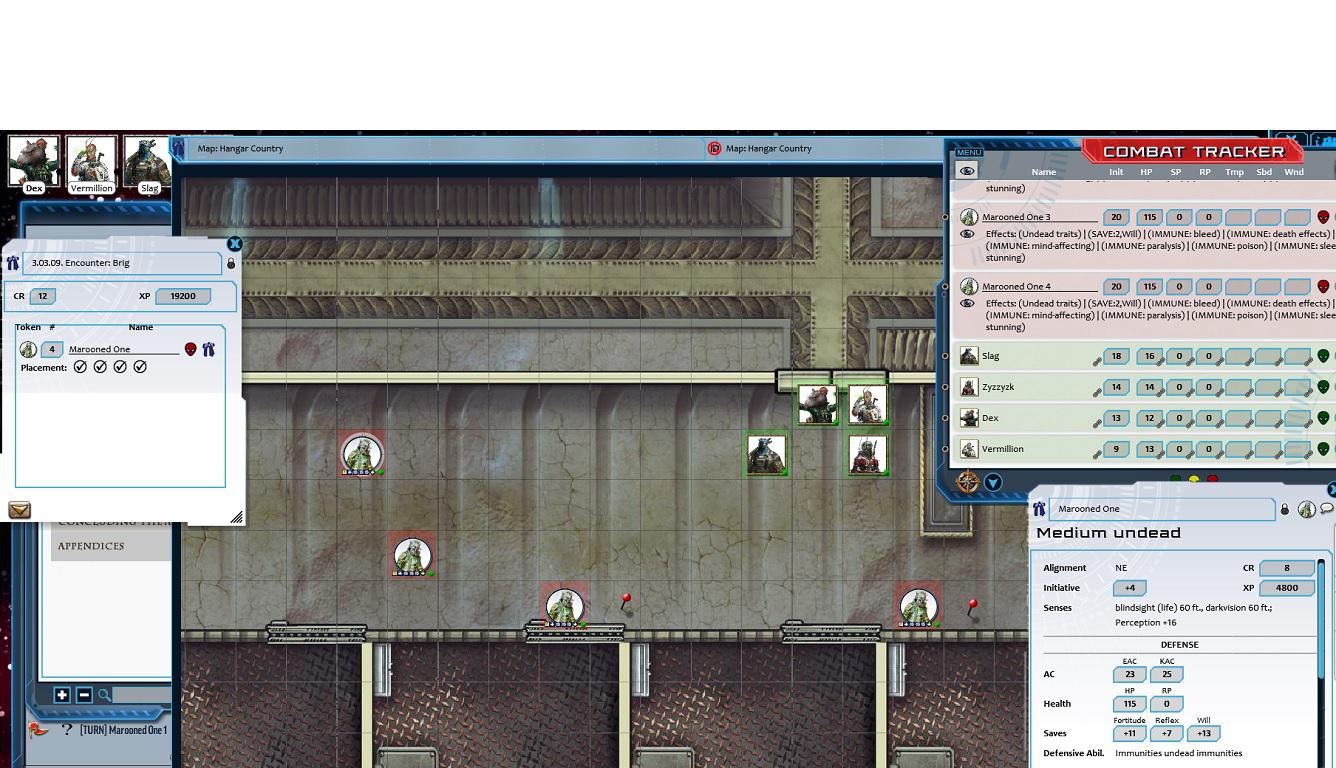The width and height of the screenshot is (1336, 768).
Task: Click the green ally icon on Slag's tracker row
Action: (1322, 355)
